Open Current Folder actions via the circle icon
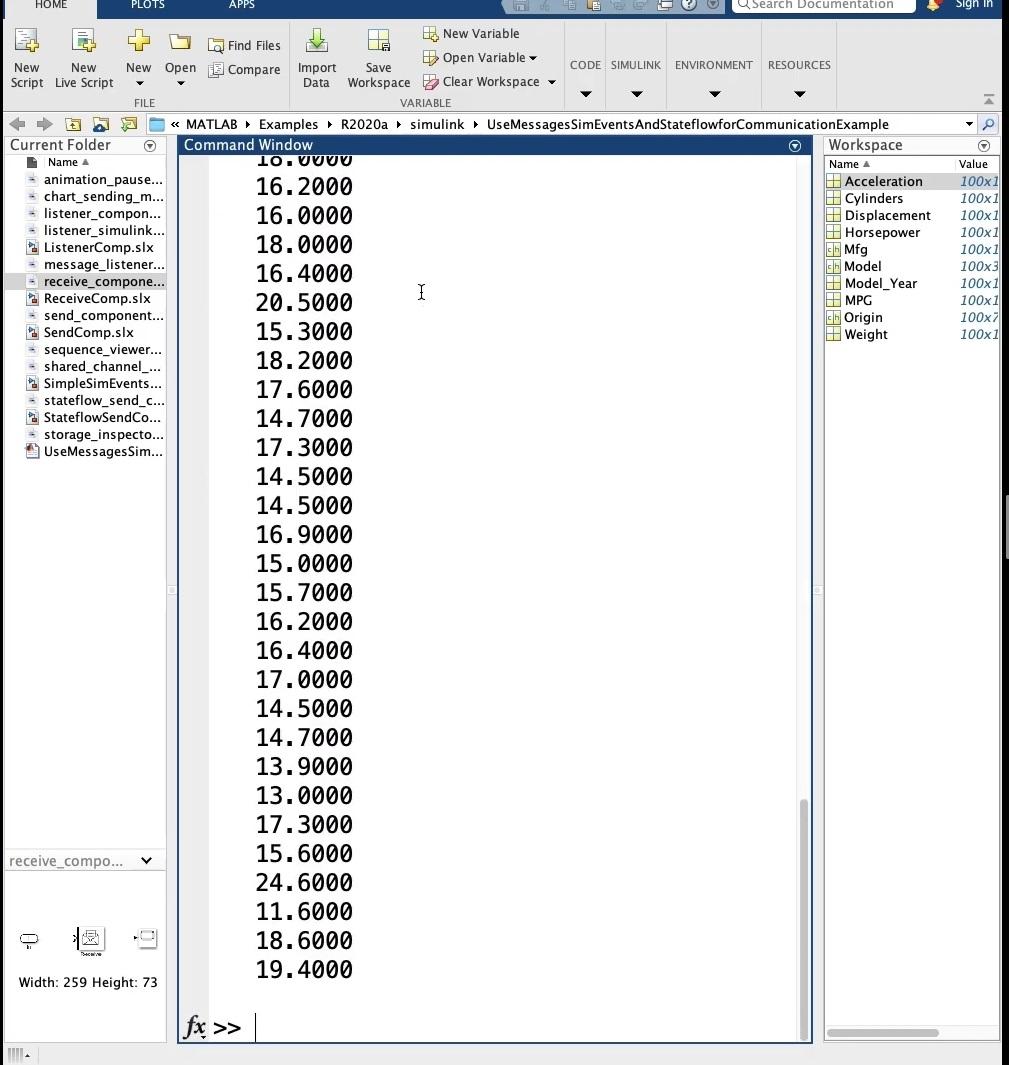 pyautogui.click(x=150, y=145)
